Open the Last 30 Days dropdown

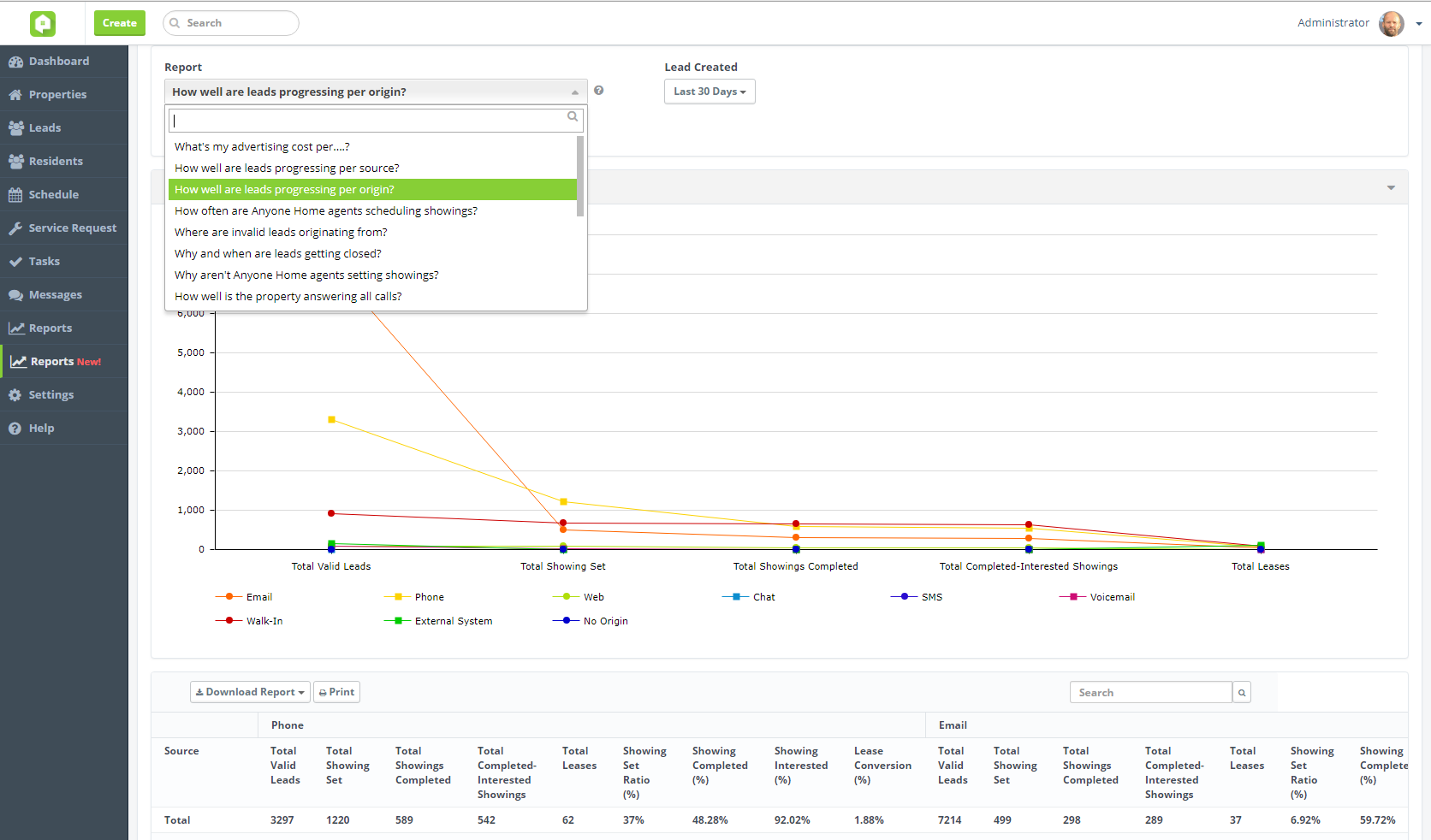point(710,92)
